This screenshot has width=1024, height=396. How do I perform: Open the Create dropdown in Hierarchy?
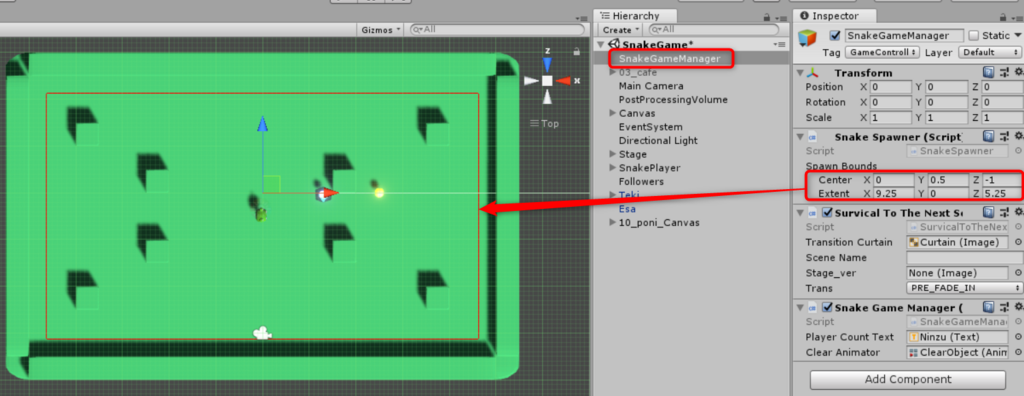[x=620, y=30]
